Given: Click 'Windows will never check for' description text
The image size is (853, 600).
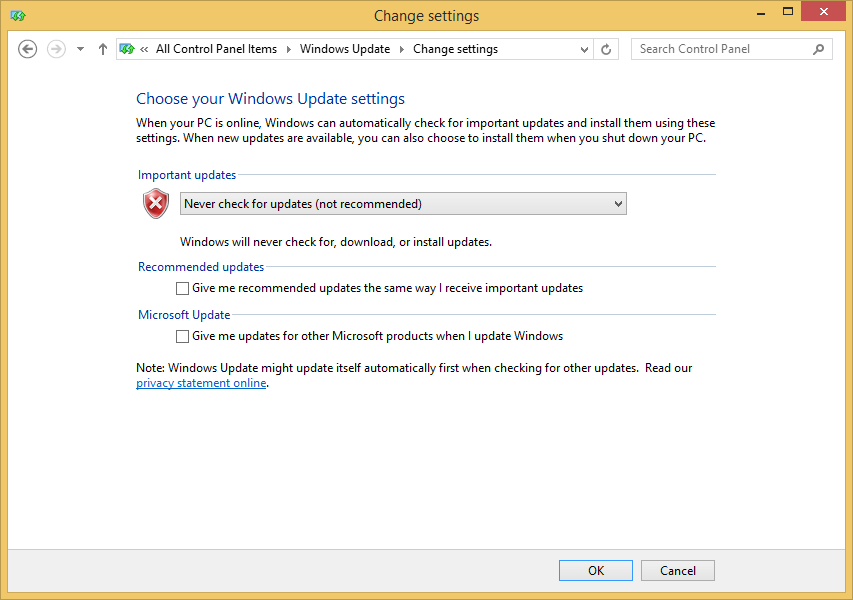Looking at the screenshot, I should pos(336,242).
